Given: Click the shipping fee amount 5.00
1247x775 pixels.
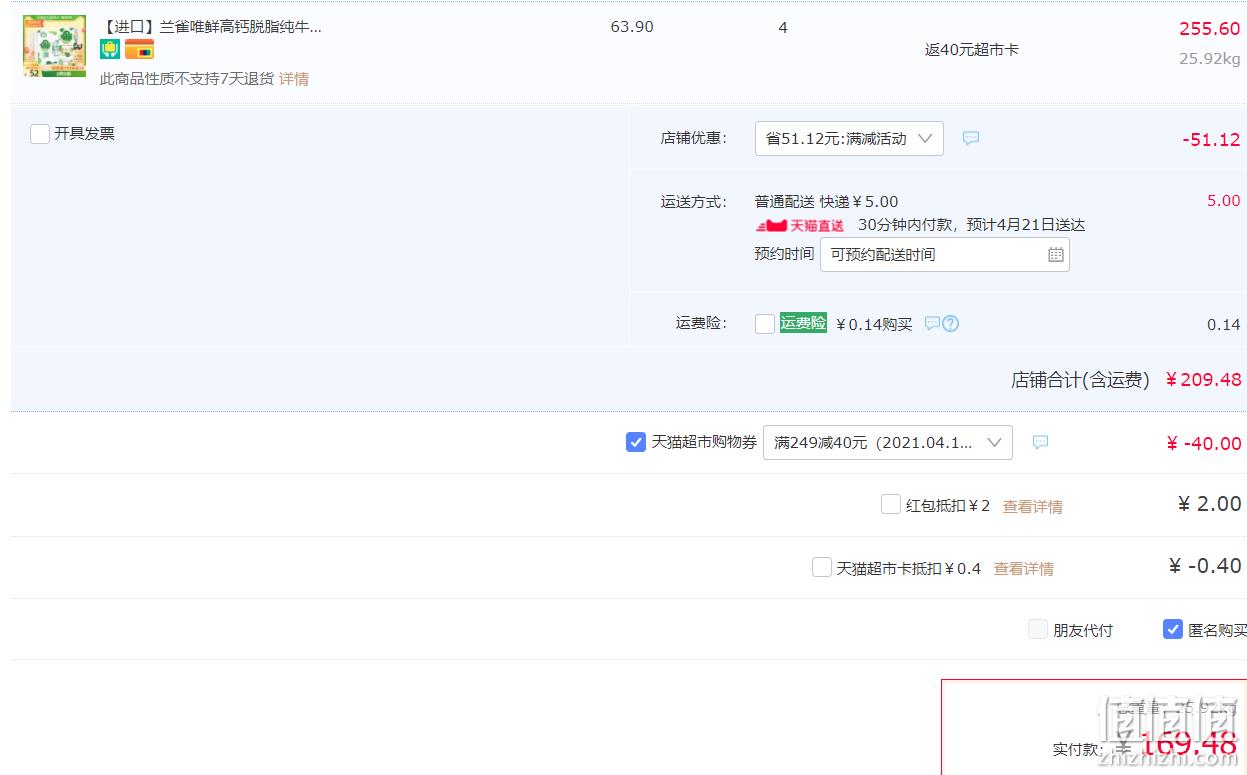Looking at the screenshot, I should click(1224, 201).
